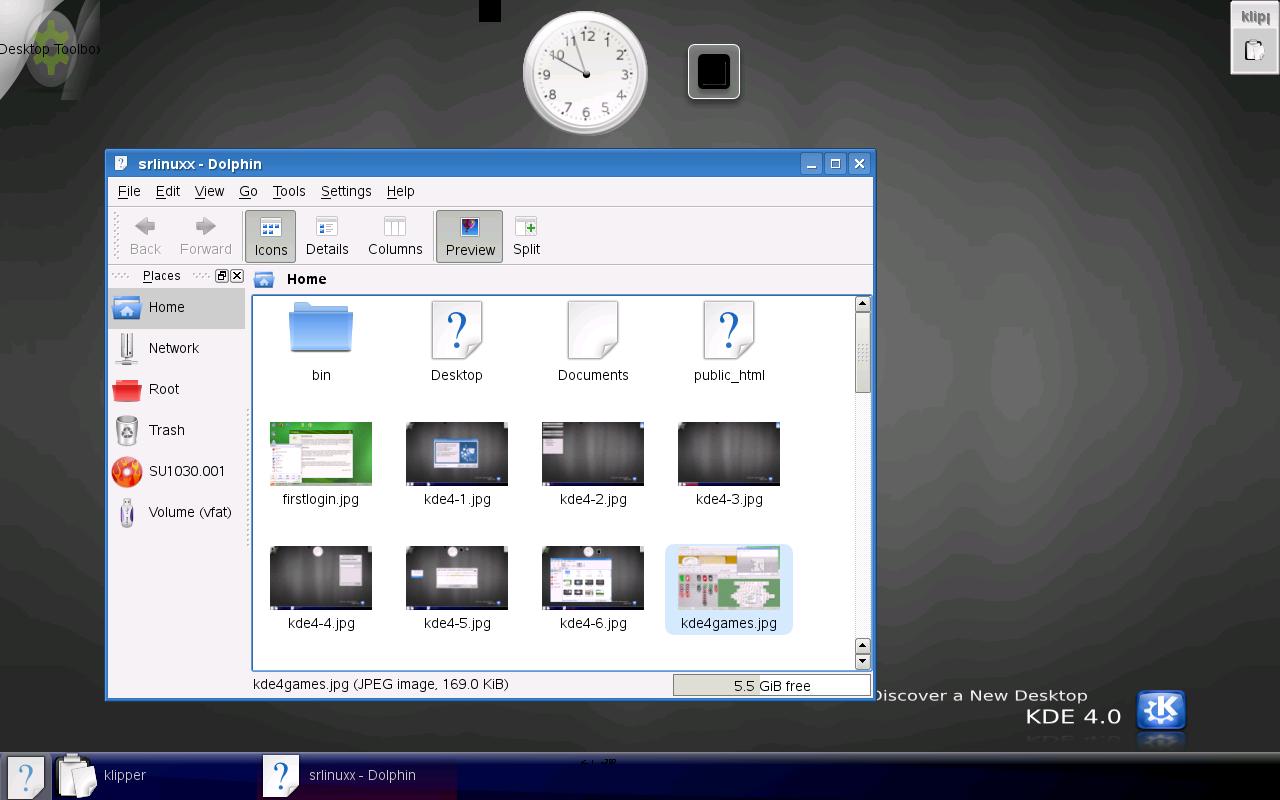Select Home in Places panel
This screenshot has height=800, width=1280.
click(176, 308)
